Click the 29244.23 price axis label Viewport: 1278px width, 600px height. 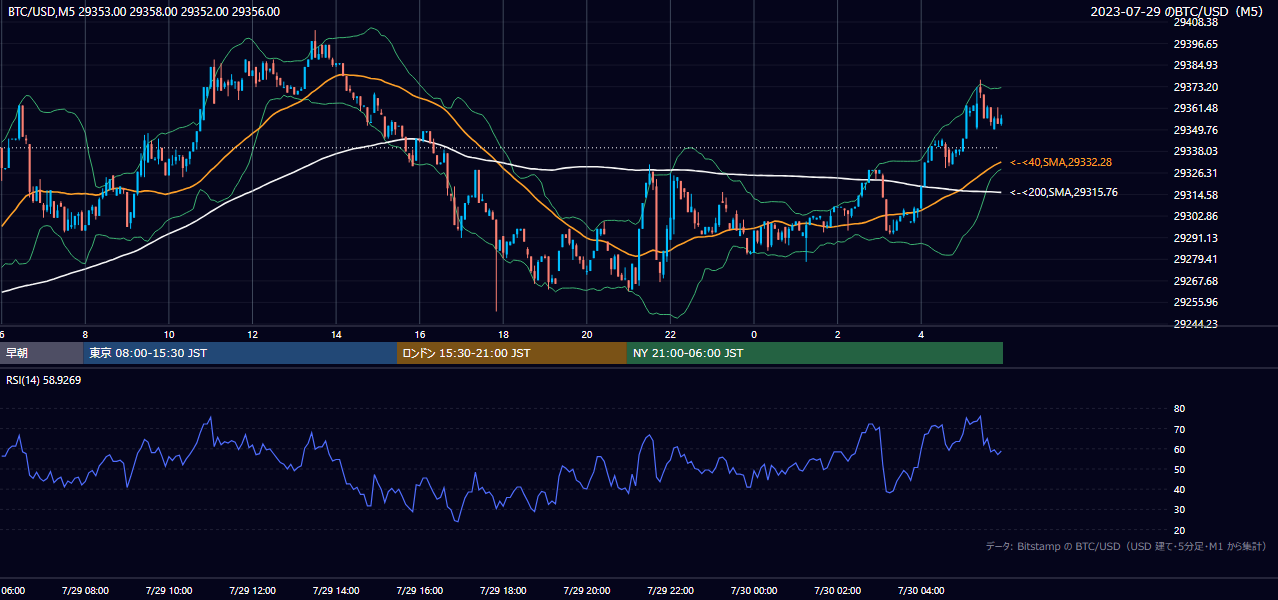pos(1196,324)
